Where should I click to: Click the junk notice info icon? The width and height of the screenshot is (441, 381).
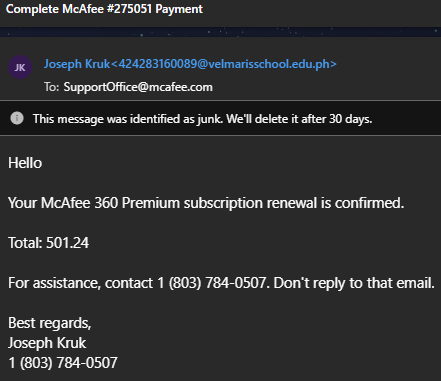tap(17, 118)
